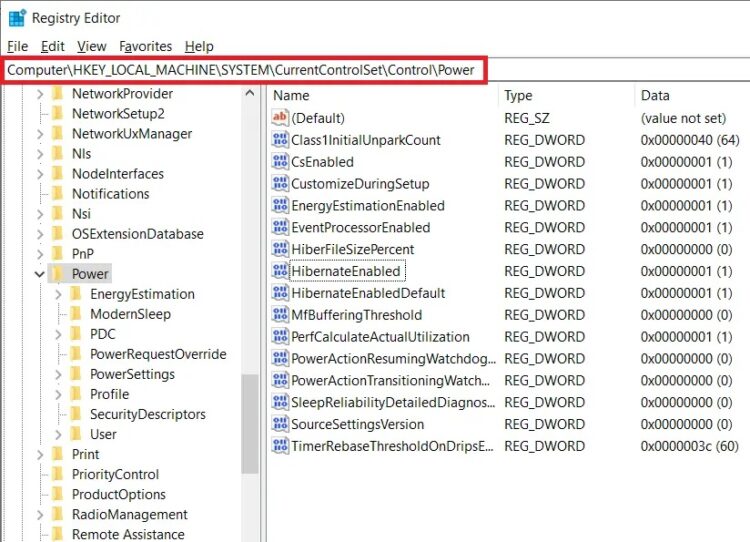Expand the EnergyEstimation subkey
Viewport: 750px width, 542px height.
58,294
